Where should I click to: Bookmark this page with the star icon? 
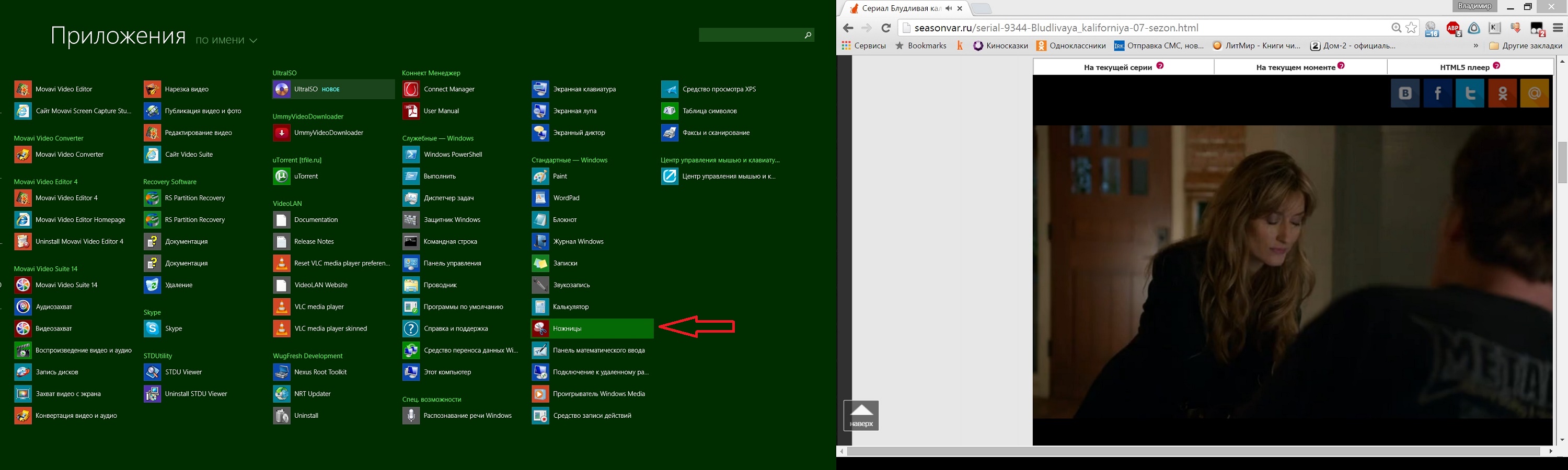[x=1412, y=28]
